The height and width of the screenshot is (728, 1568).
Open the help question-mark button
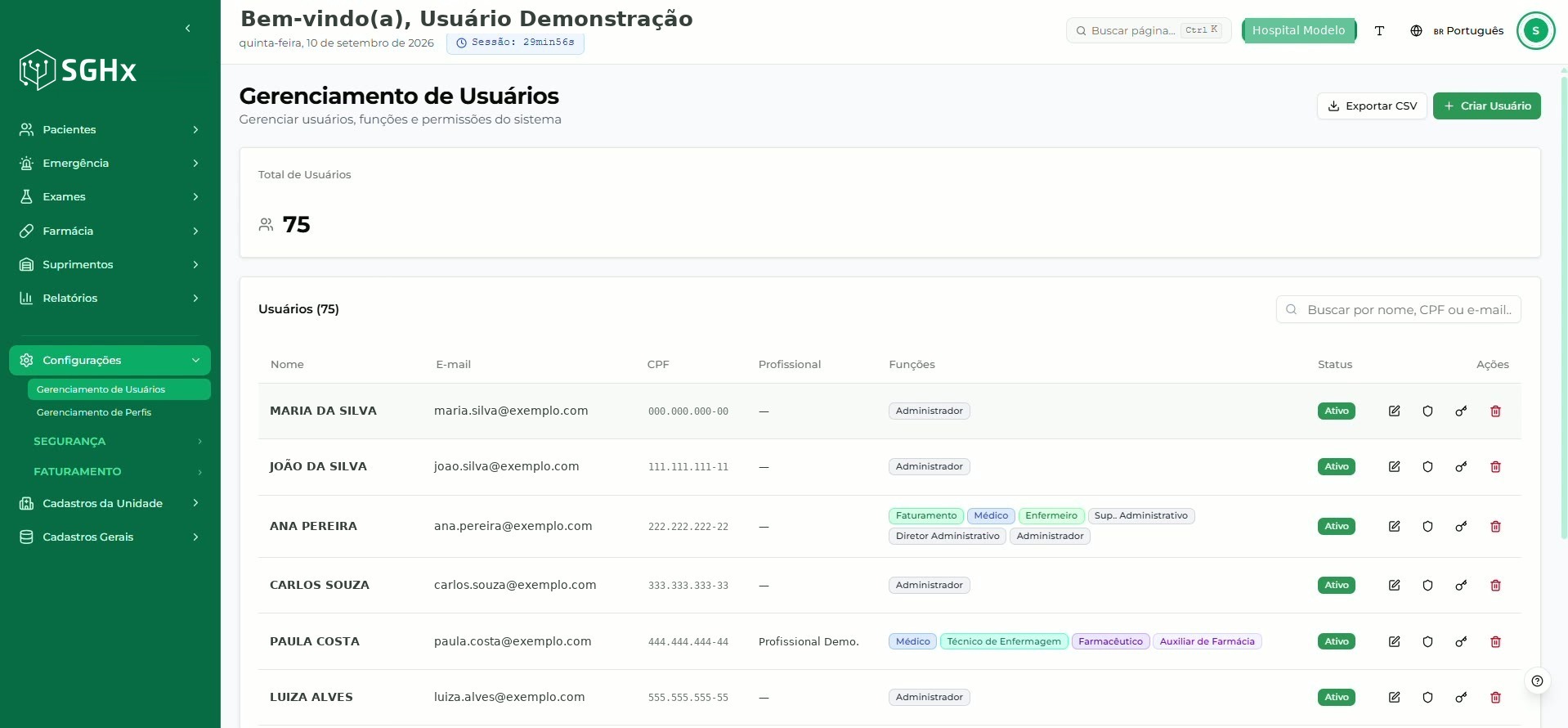[1537, 681]
